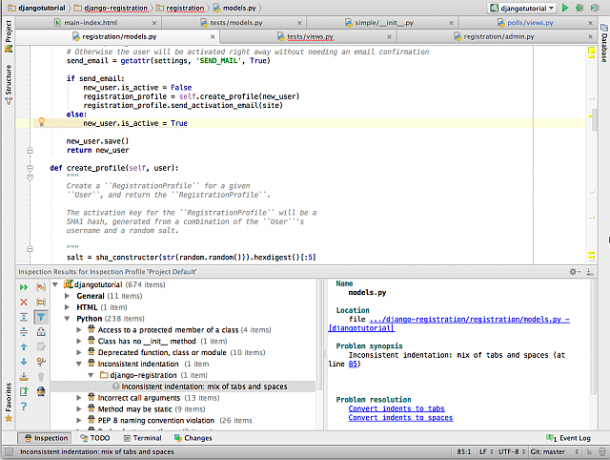The height and width of the screenshot is (460, 610).
Task: Go to previous problem with up arrow
Action: (24, 347)
